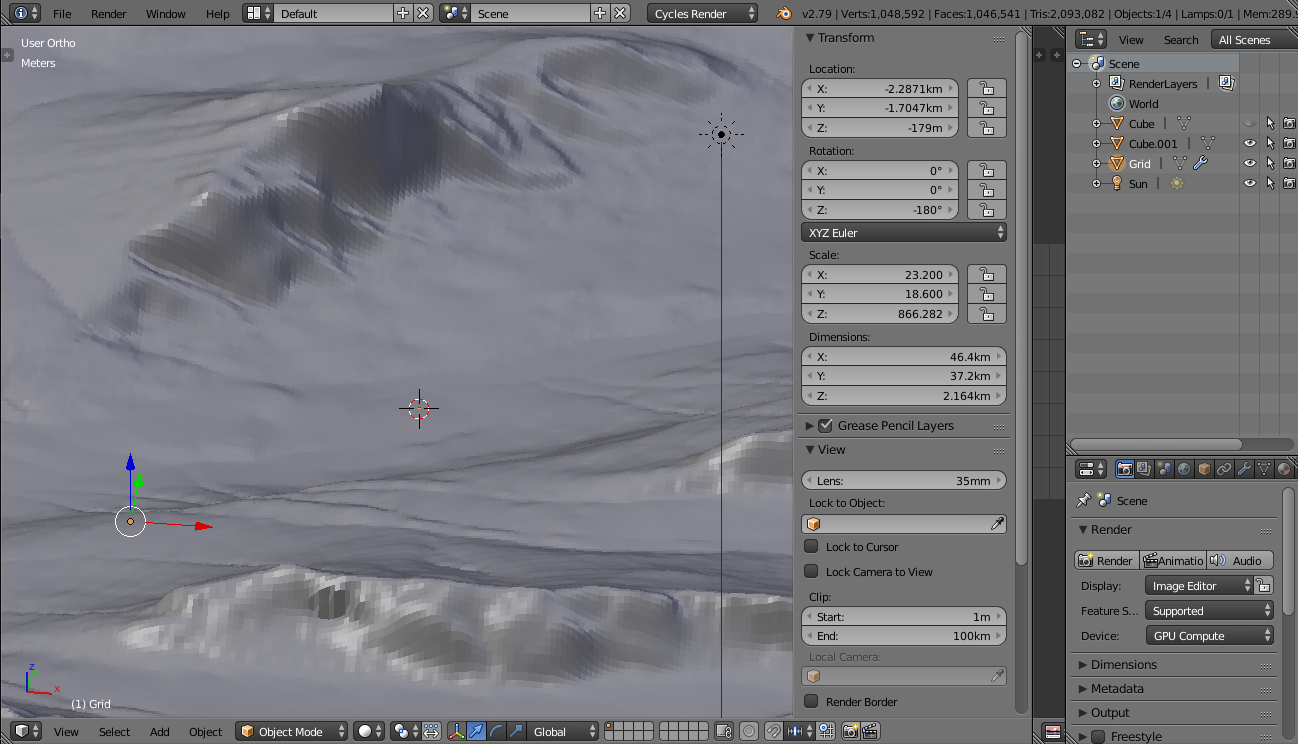Open the Window menu
The width and height of the screenshot is (1298, 744).
[165, 13]
